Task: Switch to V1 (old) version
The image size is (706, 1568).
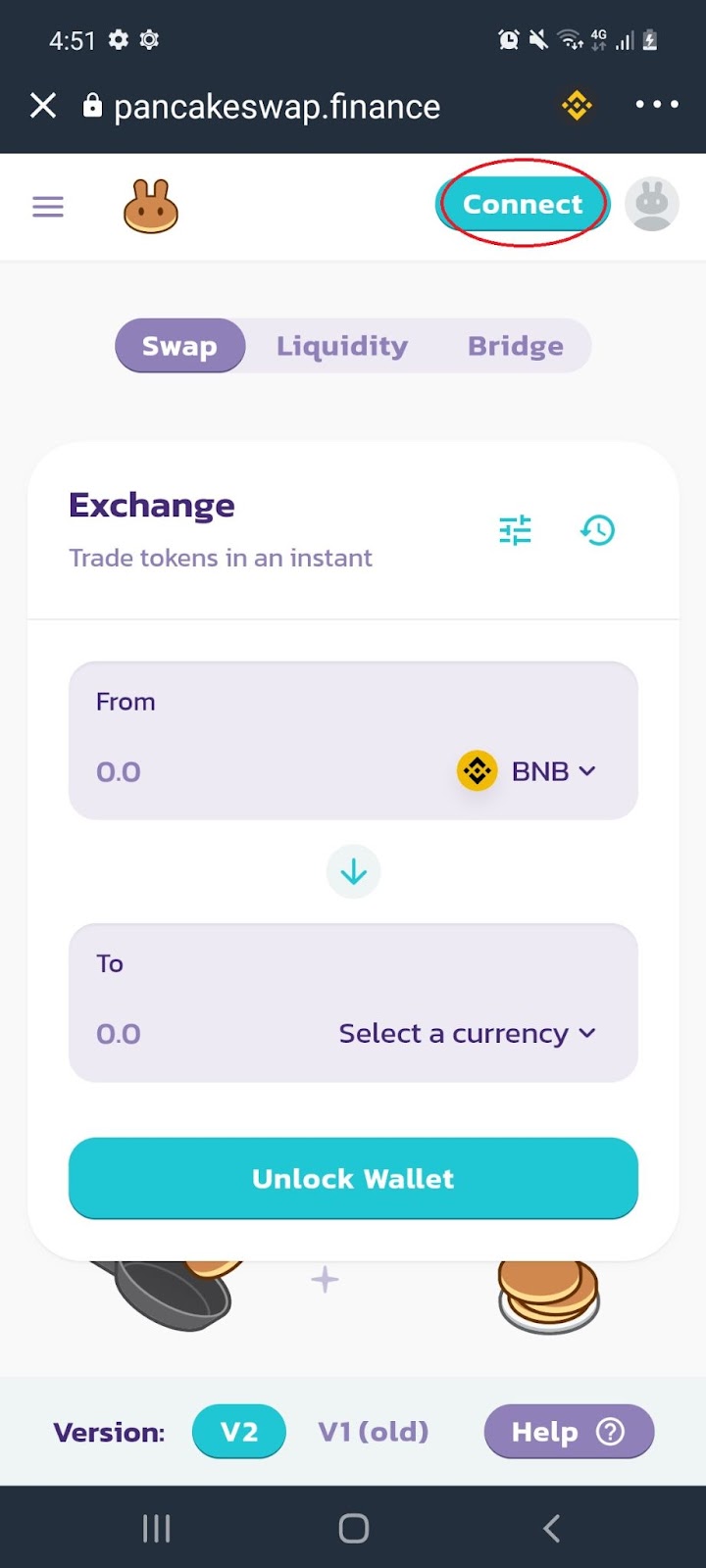Action: point(374,1432)
